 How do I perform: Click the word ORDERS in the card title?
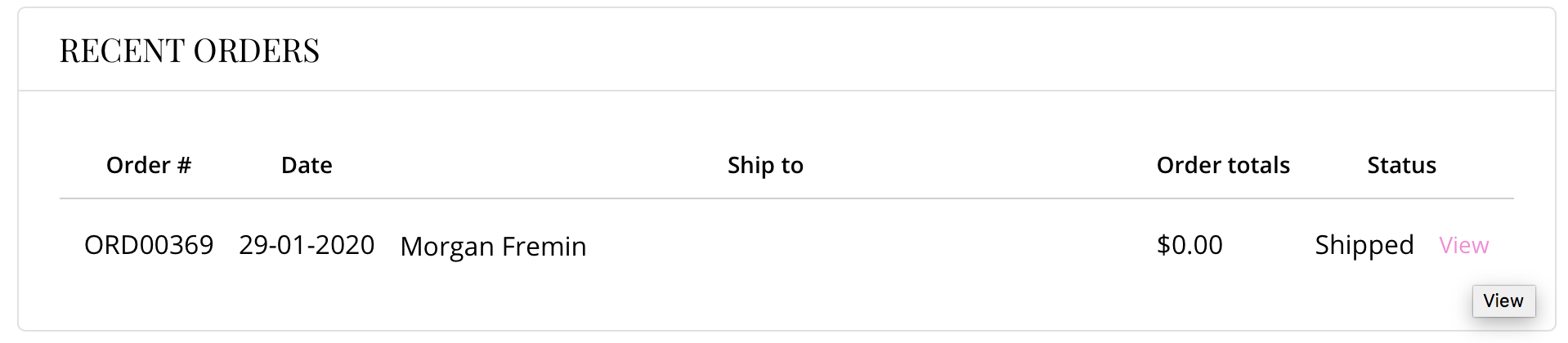[257, 51]
